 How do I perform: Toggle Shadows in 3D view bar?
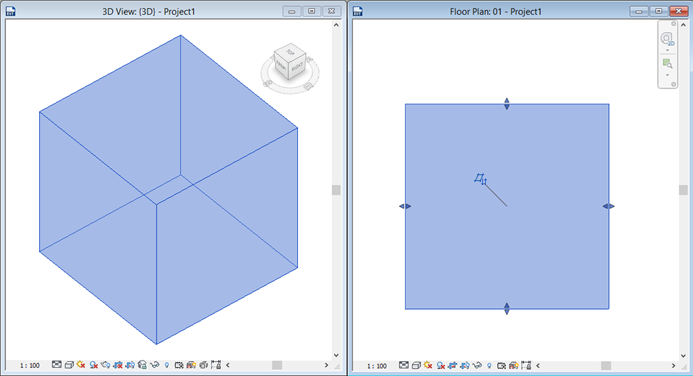pos(93,365)
